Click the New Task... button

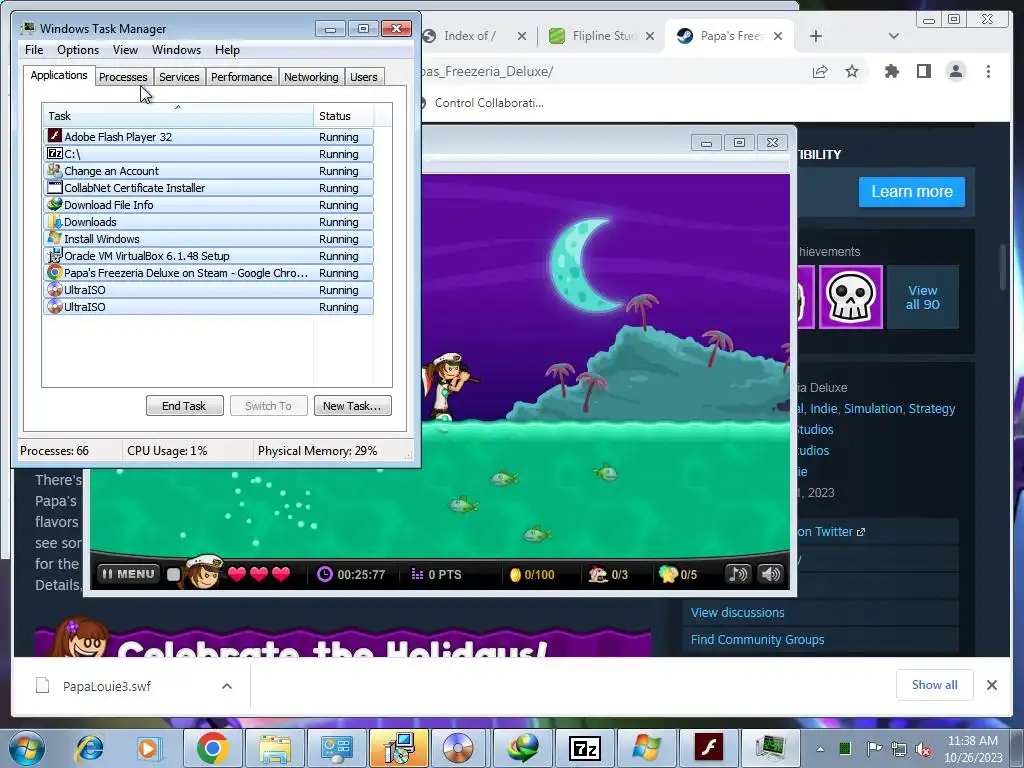[352, 406]
